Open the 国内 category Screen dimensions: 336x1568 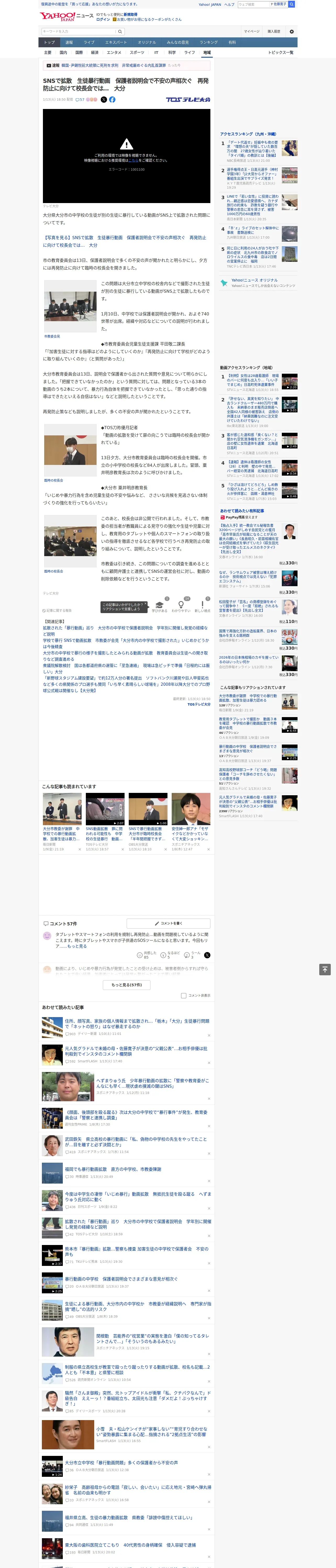pos(63,52)
